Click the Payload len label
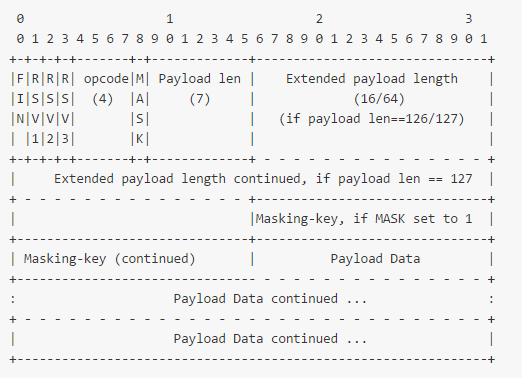Viewport: 522px width, 378px height. click(x=199, y=79)
